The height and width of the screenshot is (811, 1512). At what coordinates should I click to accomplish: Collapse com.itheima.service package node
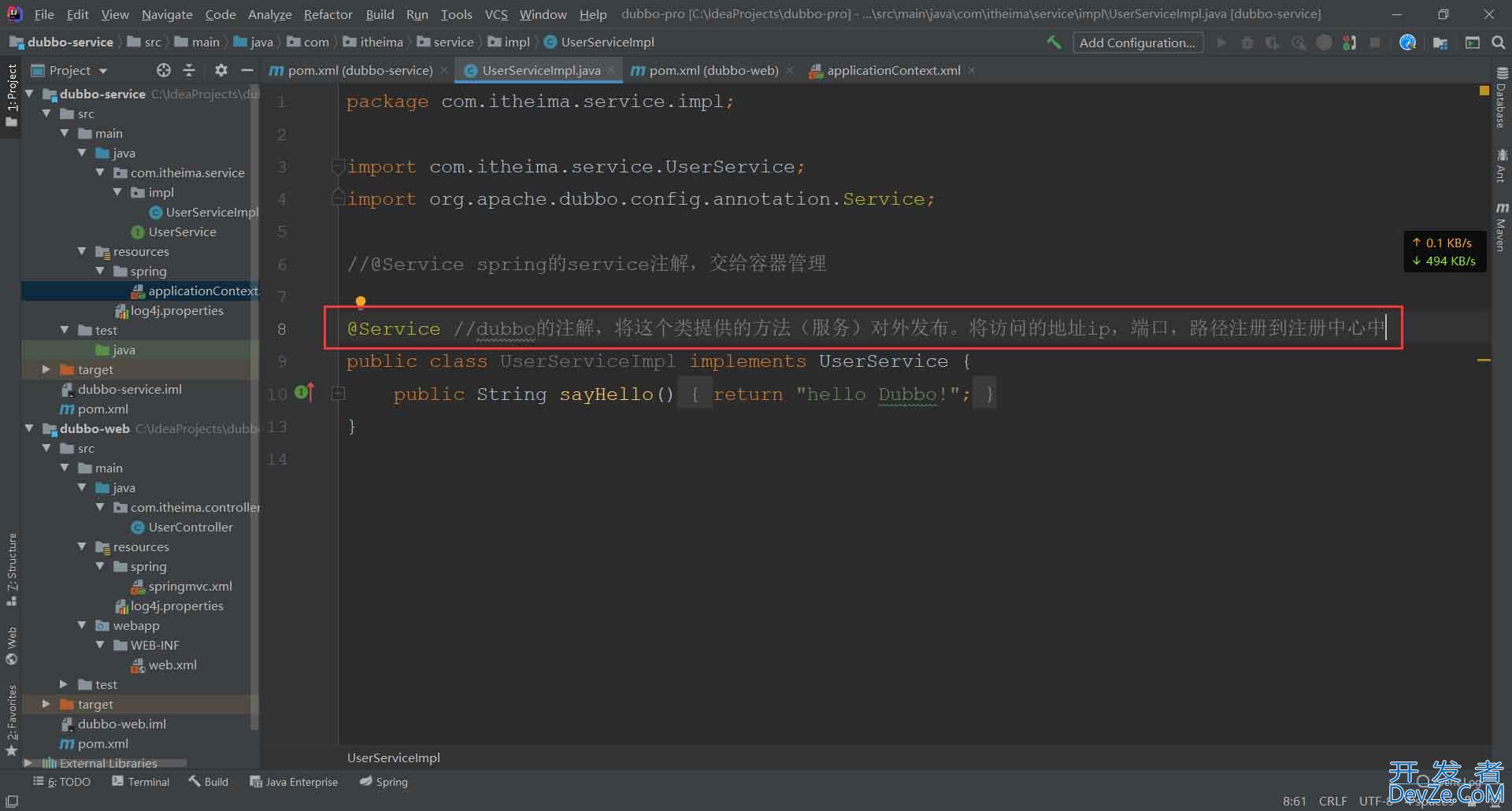click(x=100, y=172)
